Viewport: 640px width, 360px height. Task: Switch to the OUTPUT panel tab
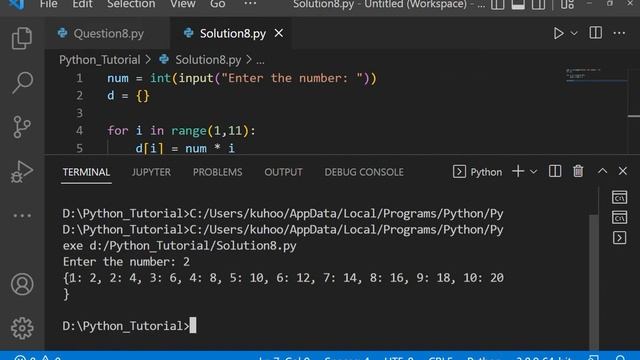[x=283, y=172]
